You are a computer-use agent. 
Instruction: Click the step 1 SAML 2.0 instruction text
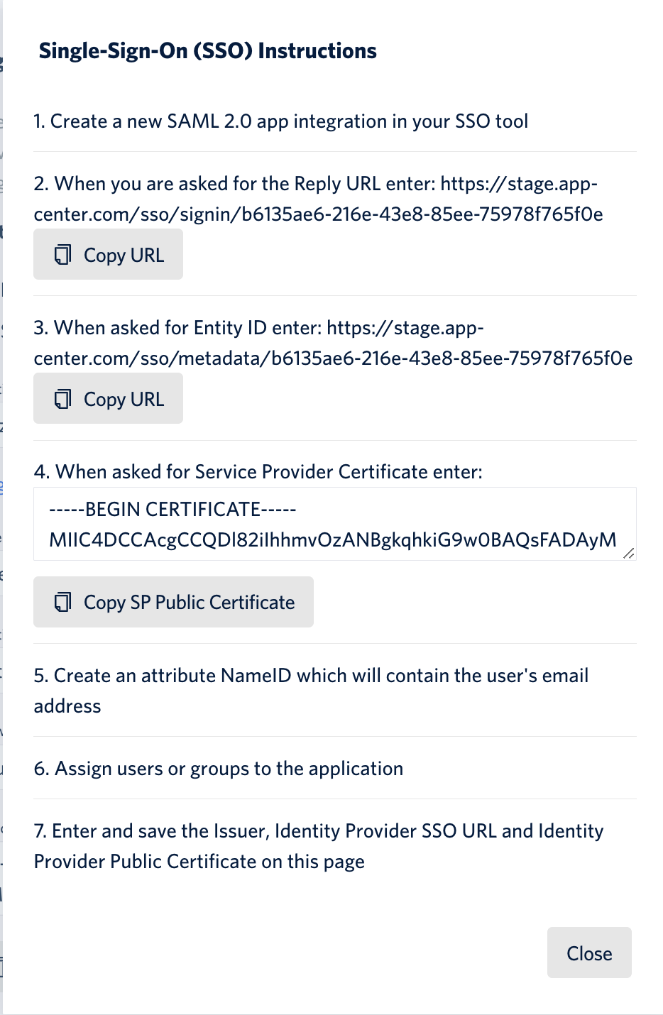pos(281,122)
